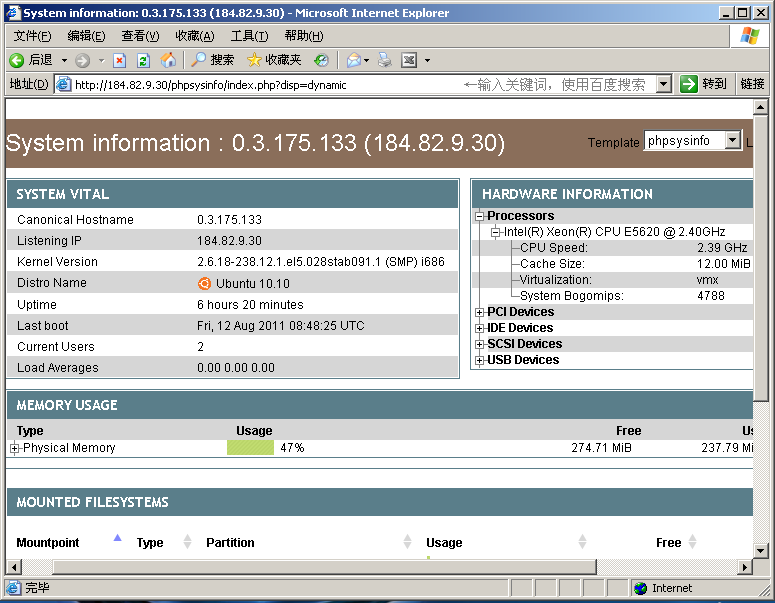The width and height of the screenshot is (775, 603).
Task: Expand the USB Devices node
Action: [479, 360]
